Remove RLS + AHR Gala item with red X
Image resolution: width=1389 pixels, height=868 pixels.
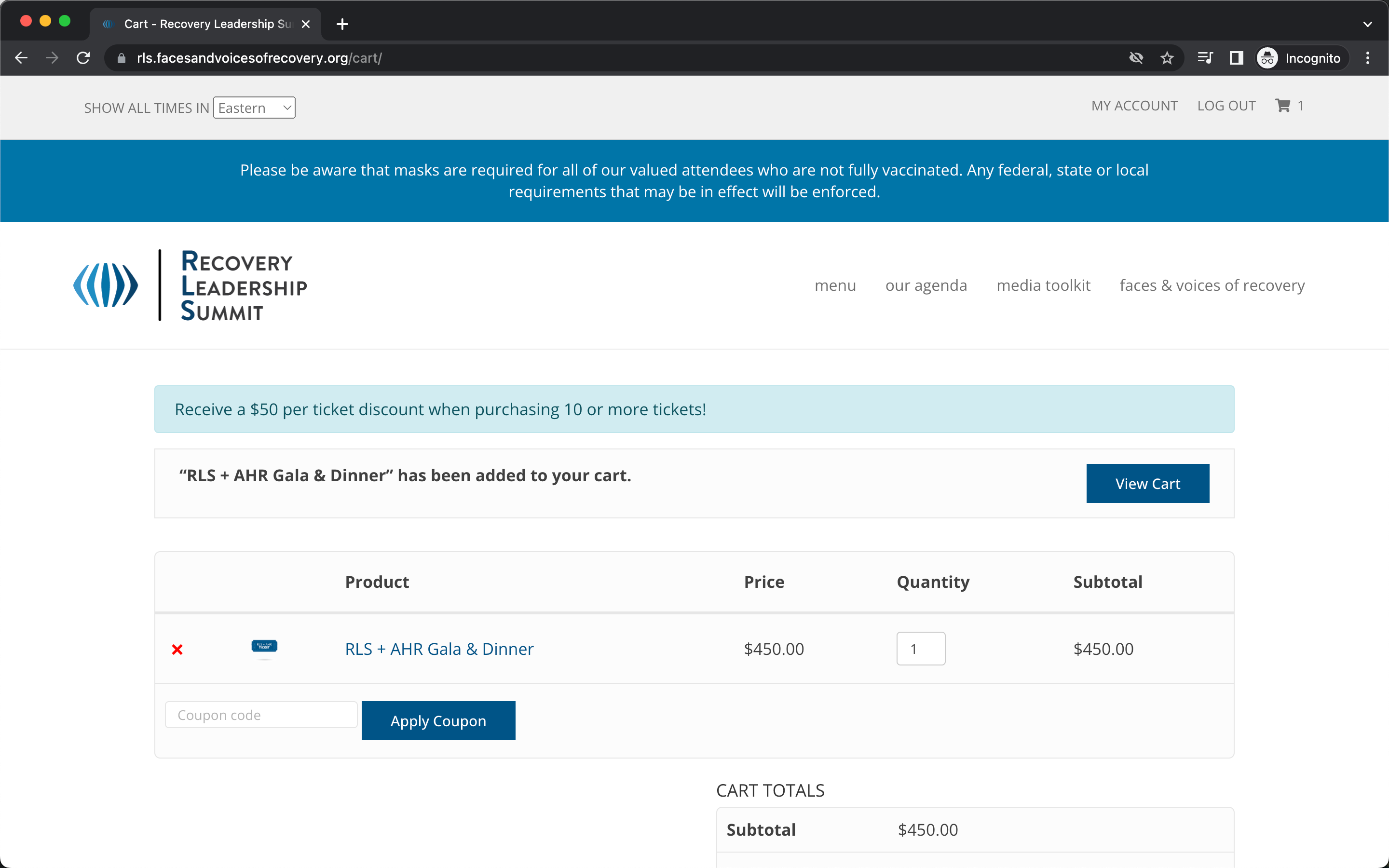pyautogui.click(x=177, y=649)
